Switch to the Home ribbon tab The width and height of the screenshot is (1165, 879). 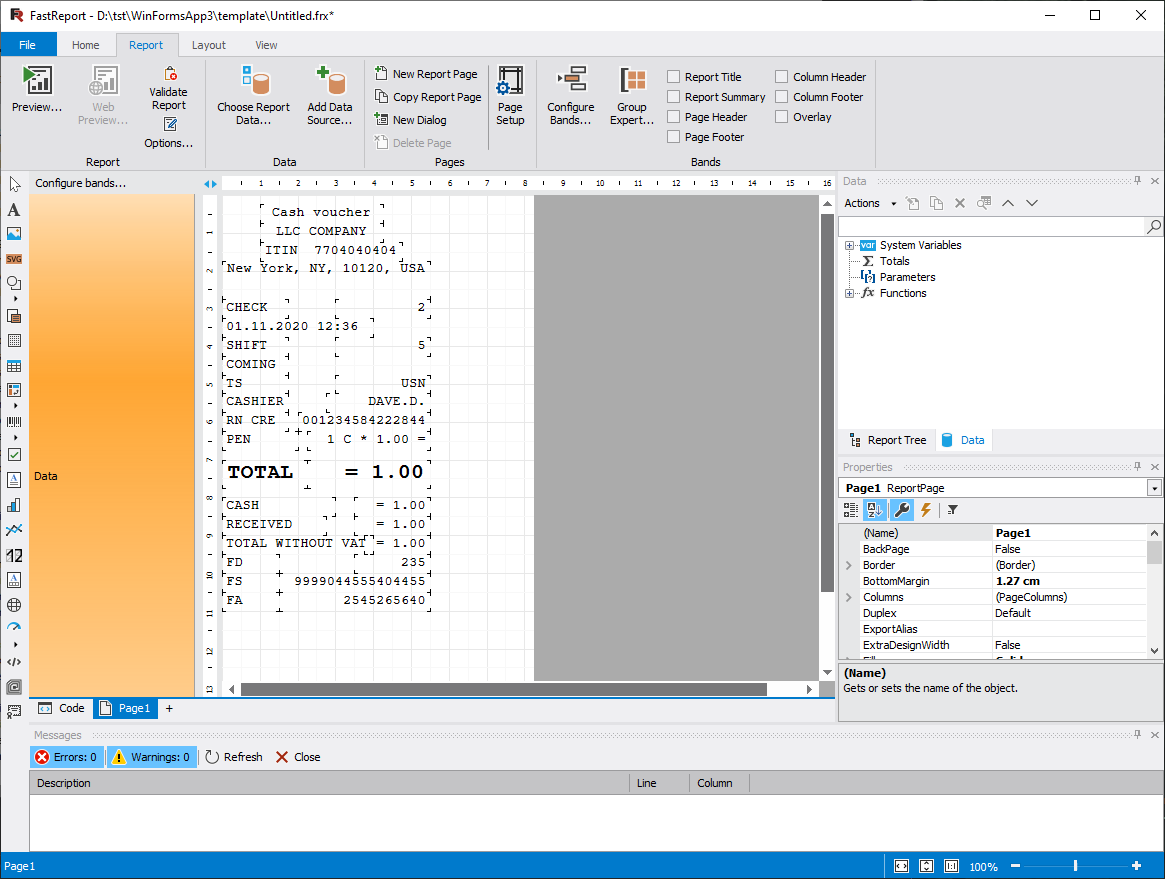click(x=85, y=45)
